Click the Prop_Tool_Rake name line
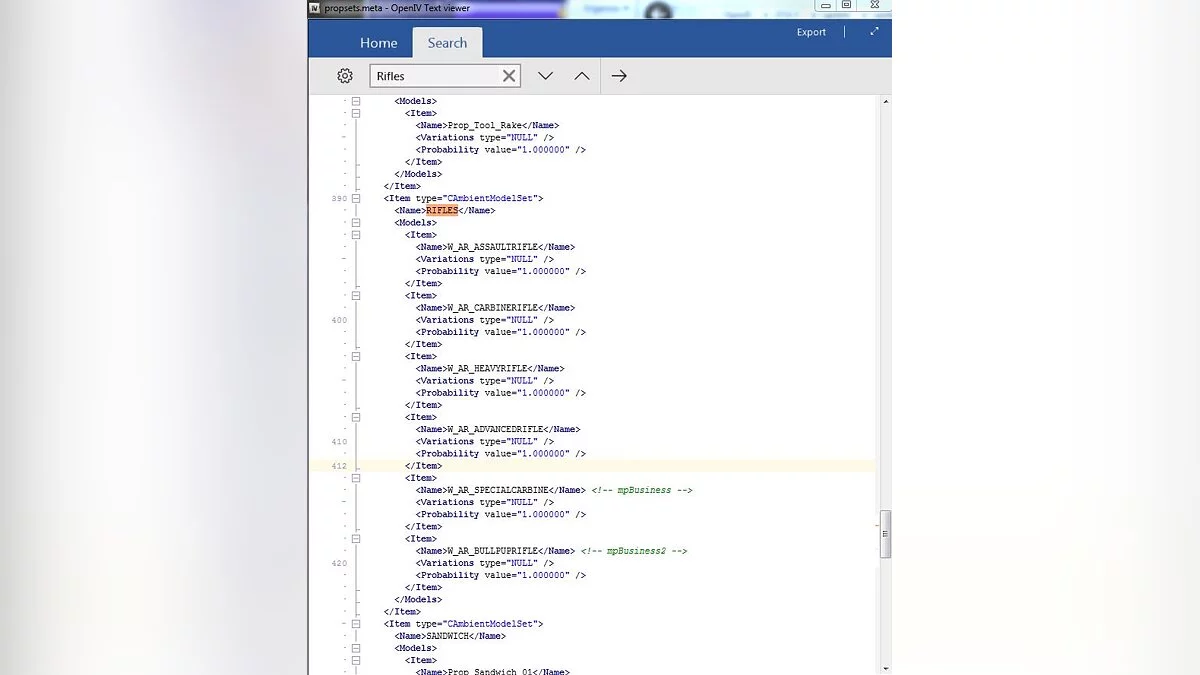The width and height of the screenshot is (1200, 675). coord(487,125)
